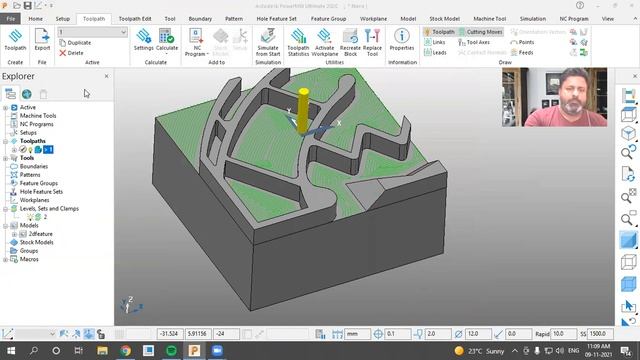Expand the 2dfeature model node
The width and height of the screenshot is (640, 360).
pyautogui.click(x=14, y=234)
